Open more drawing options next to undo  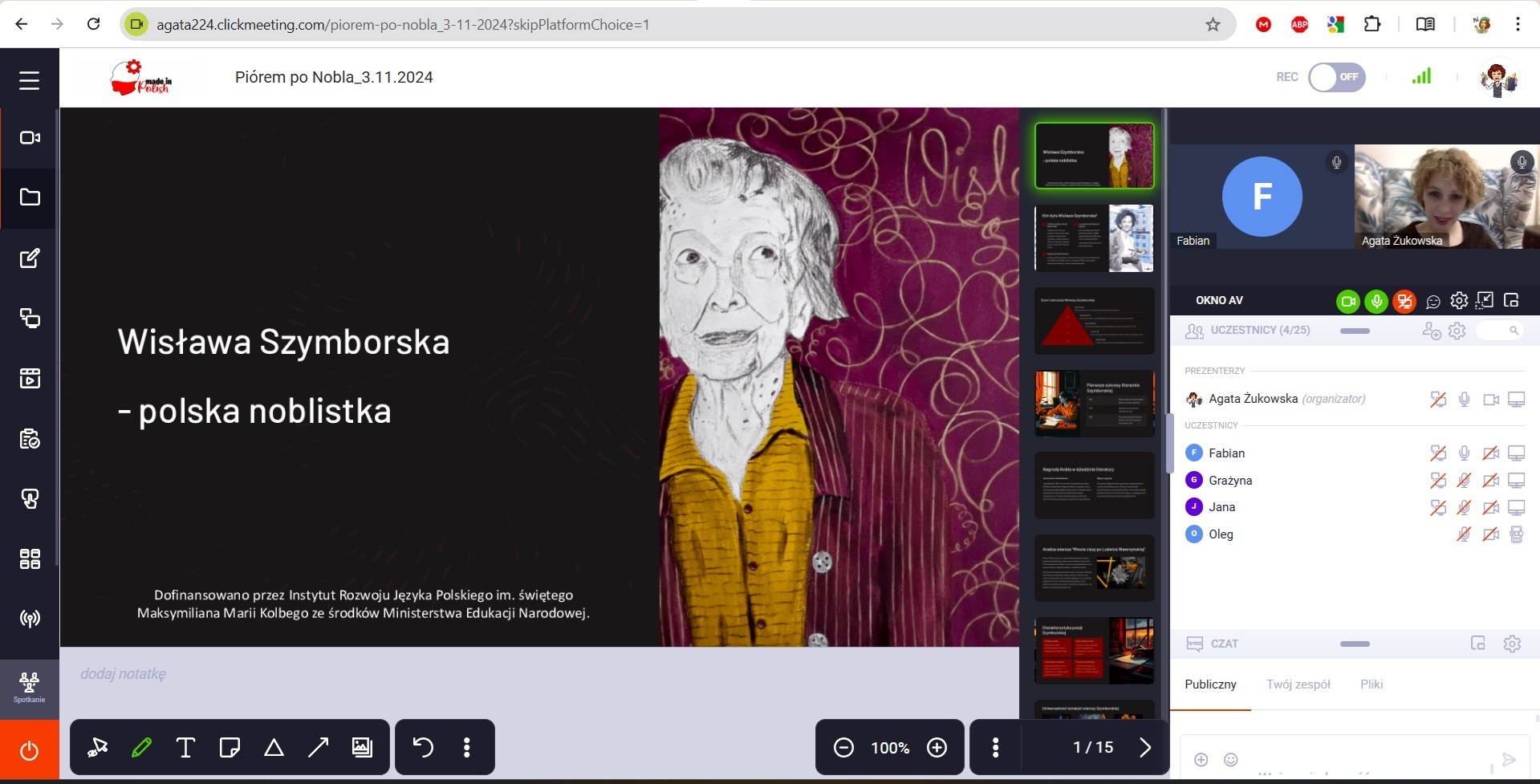[466, 748]
